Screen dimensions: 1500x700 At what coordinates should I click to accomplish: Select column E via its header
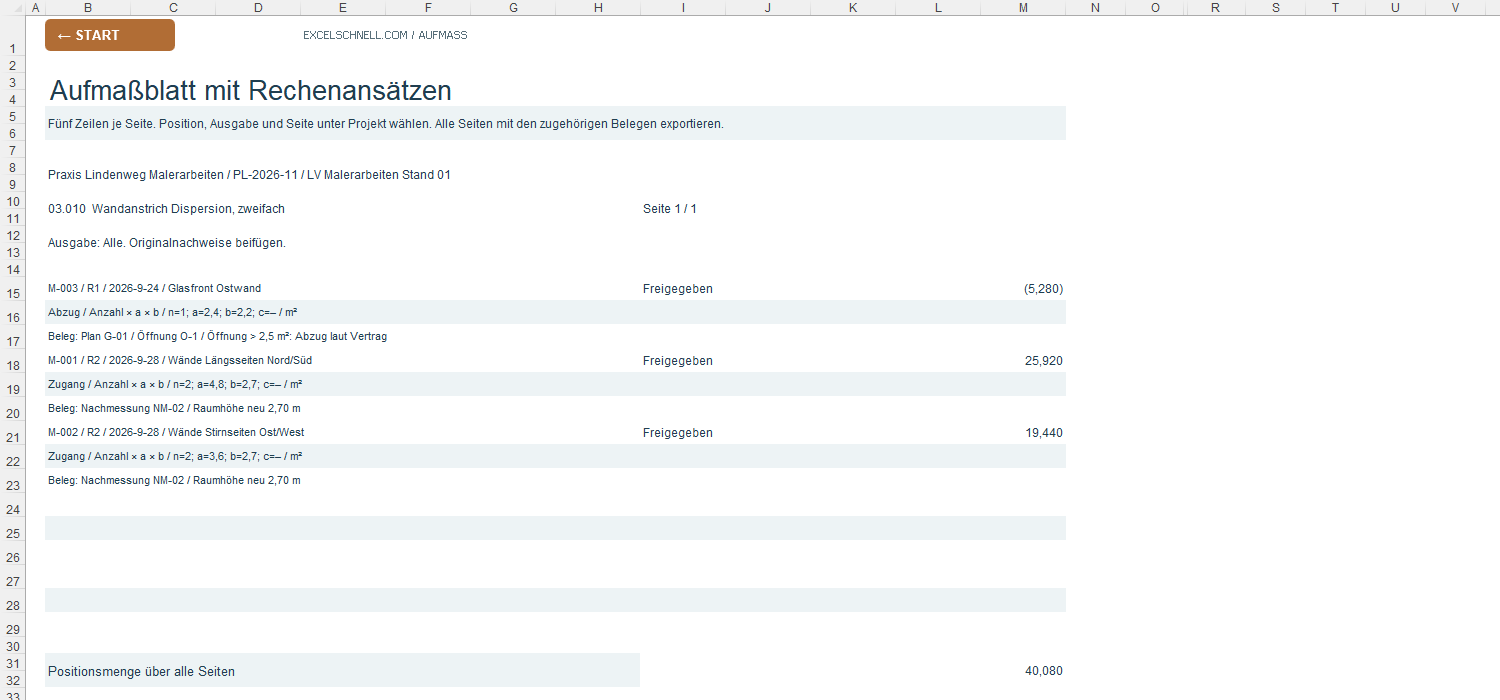343,8
